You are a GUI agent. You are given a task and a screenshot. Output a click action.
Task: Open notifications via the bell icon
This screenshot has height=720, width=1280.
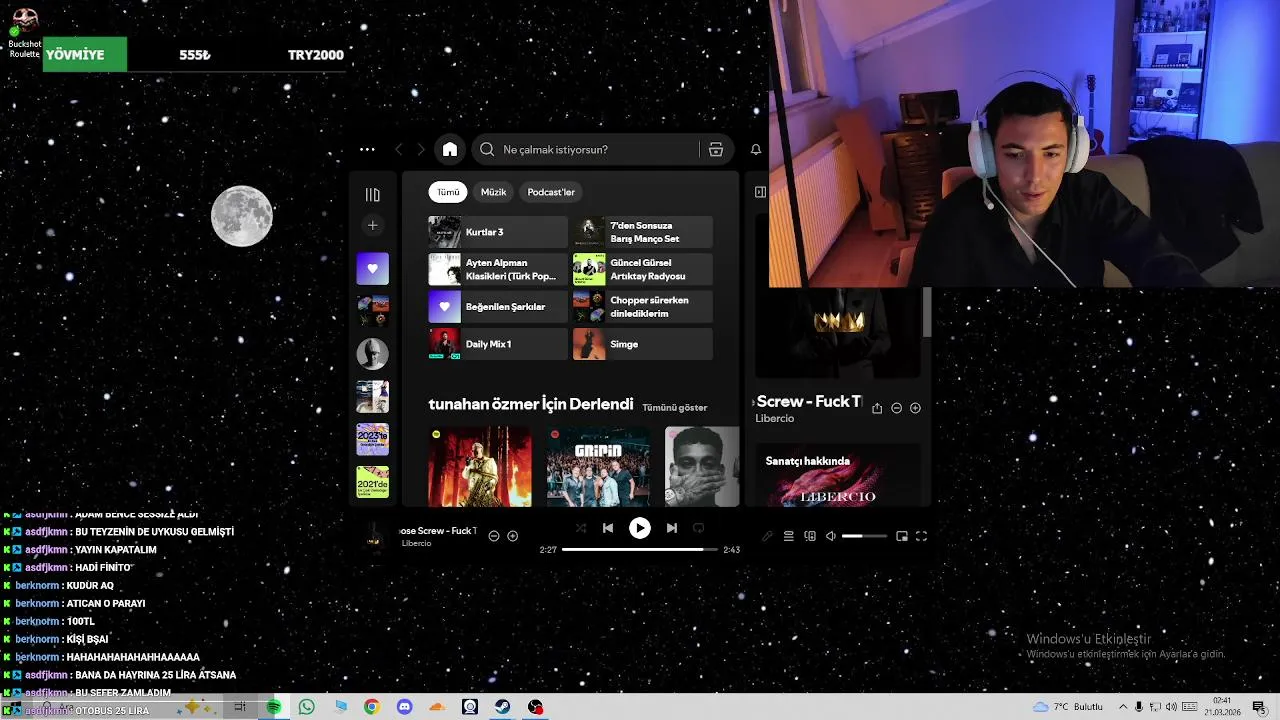pos(756,149)
